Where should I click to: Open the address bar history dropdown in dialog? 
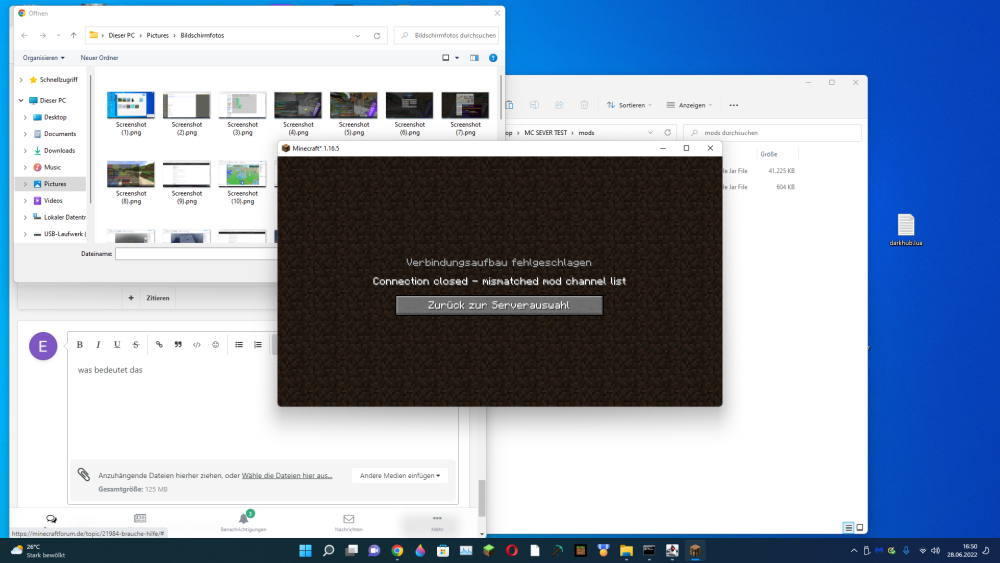(358, 36)
